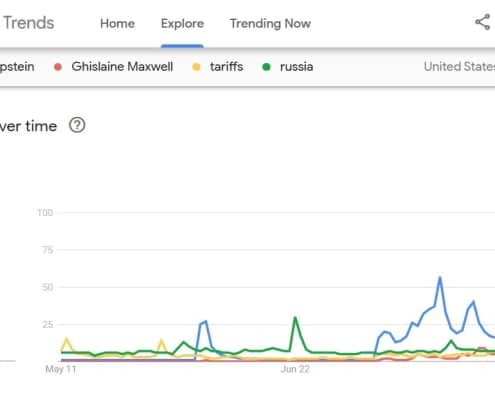Screen dimensions: 495x400
Task: Click the May 11 axis label
Action: point(61,369)
